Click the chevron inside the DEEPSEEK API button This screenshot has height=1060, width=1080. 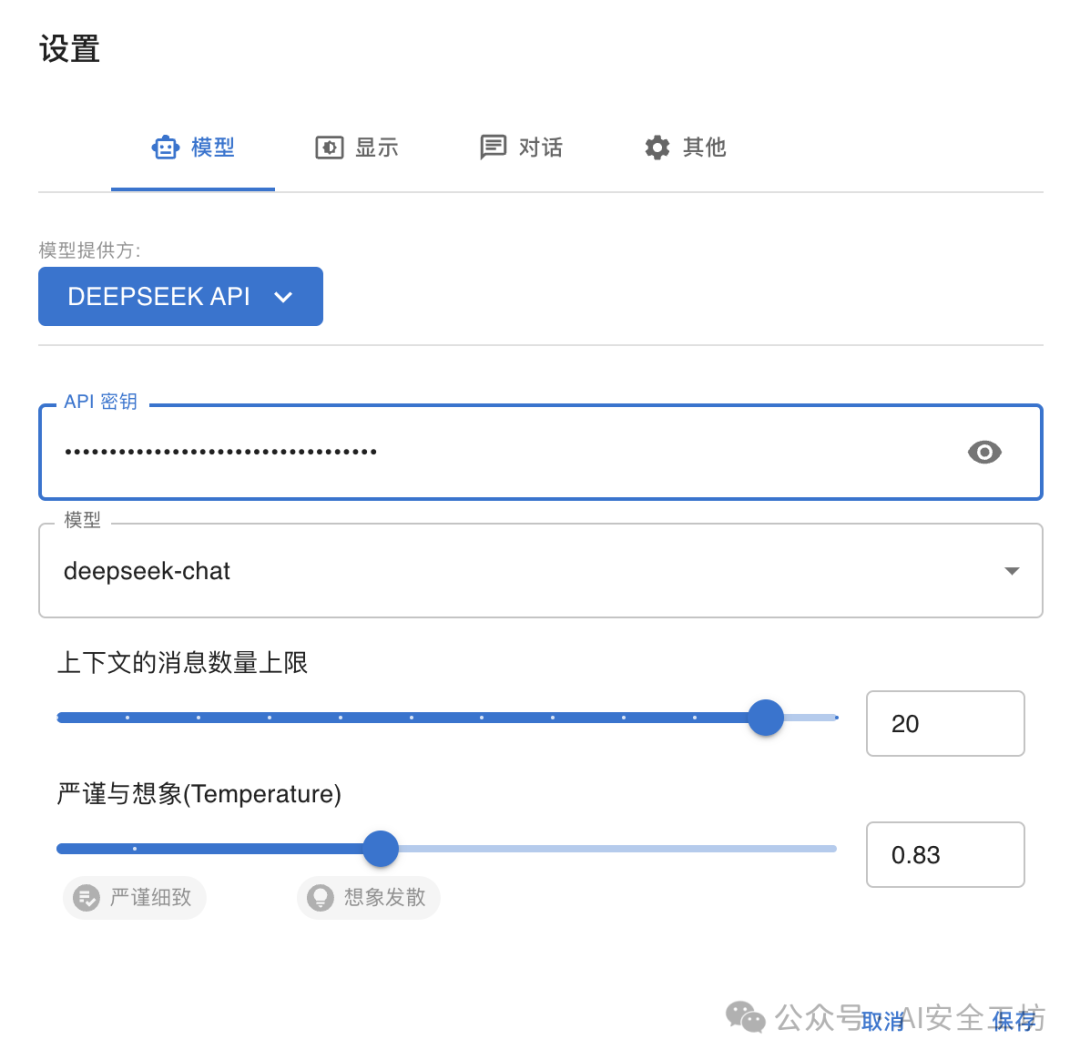click(x=284, y=296)
